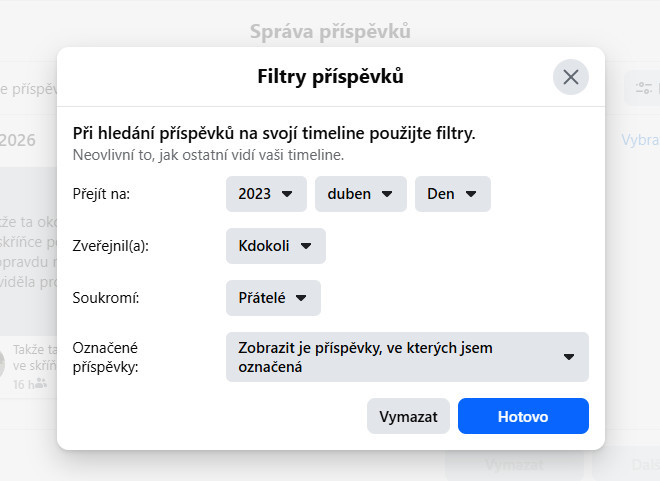
Task: Close the Filtry příspěvků dialog with X
Action: pyautogui.click(x=571, y=77)
